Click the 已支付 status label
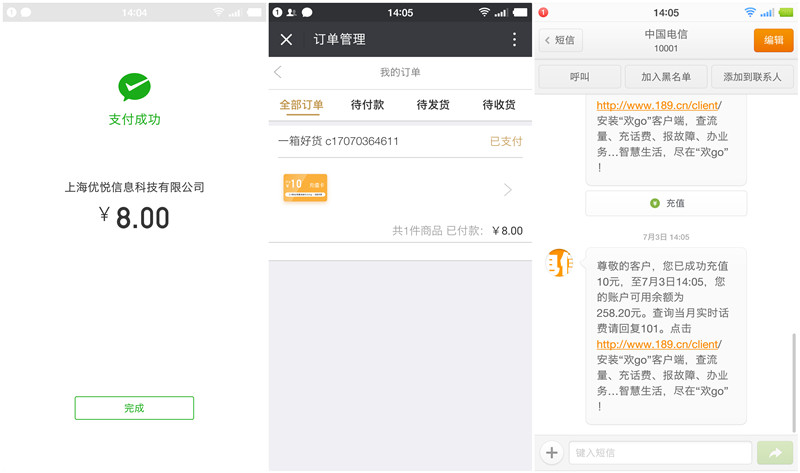The width and height of the screenshot is (800, 473). [506, 141]
